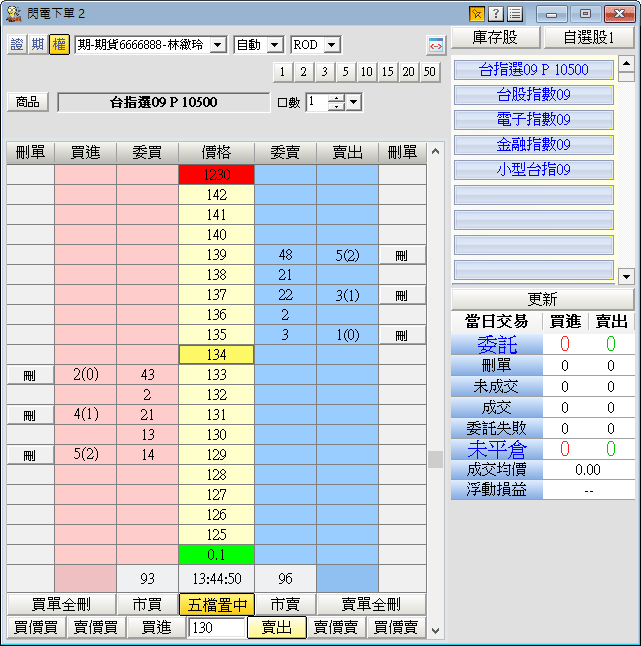The width and height of the screenshot is (641, 646).
Task: Switch to 自選股1 tab
Action: pos(589,38)
